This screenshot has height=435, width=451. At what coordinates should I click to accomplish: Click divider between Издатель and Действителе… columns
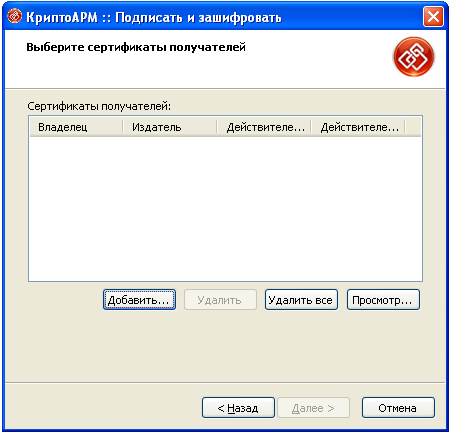coord(217,127)
